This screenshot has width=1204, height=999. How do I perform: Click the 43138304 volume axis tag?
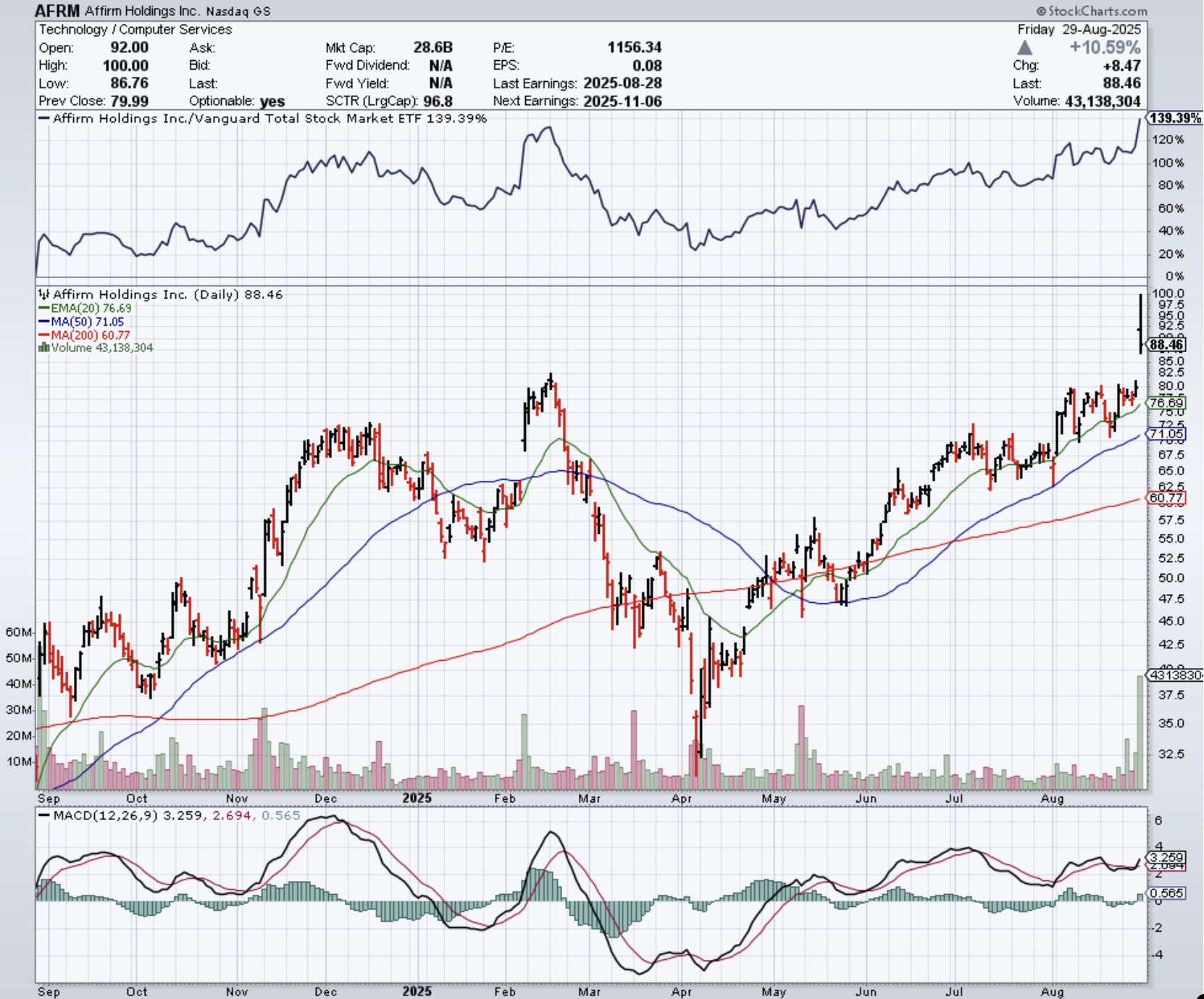pos(1174,675)
